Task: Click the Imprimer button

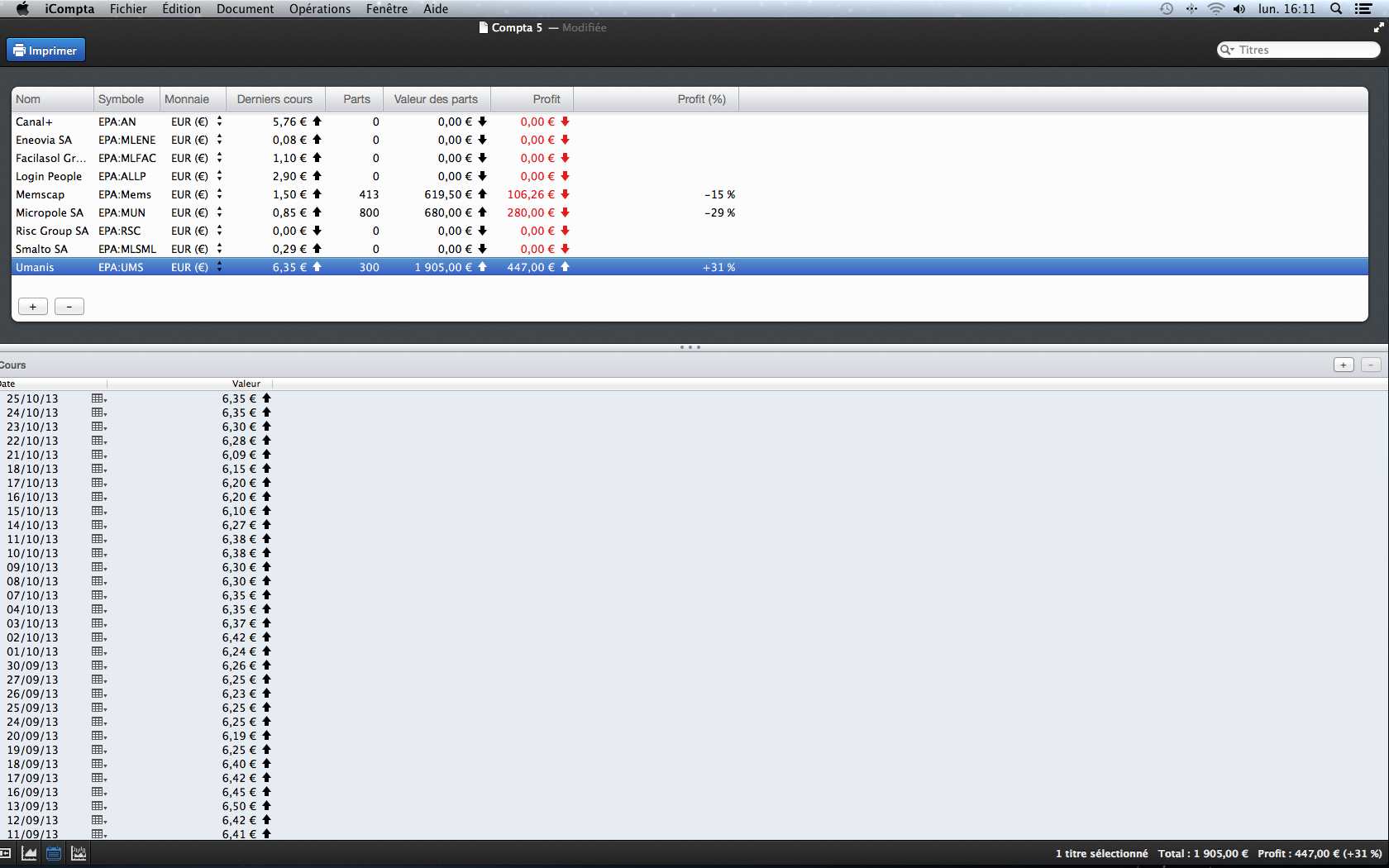Action: tap(45, 50)
